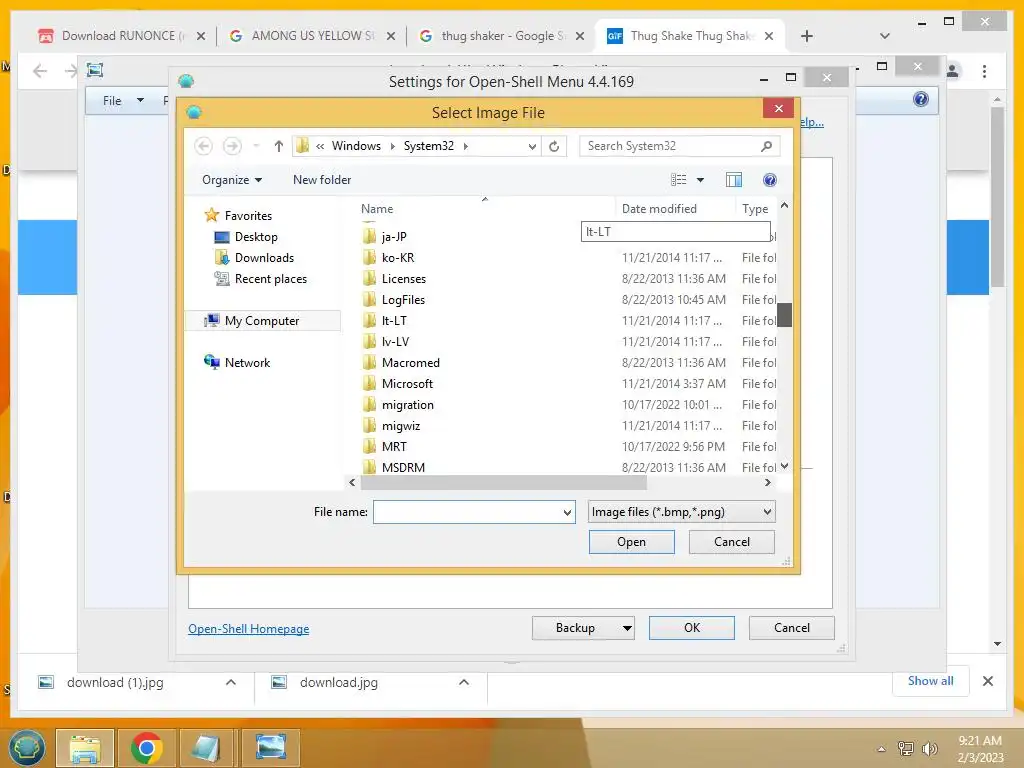Cancel the Select Image File dialog
This screenshot has height=768, width=1024.
[731, 542]
